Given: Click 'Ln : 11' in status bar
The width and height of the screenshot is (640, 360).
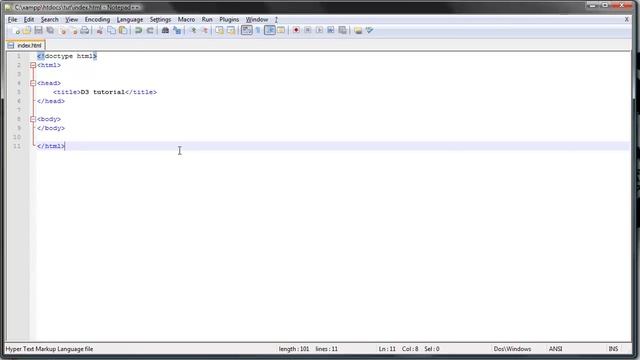Looking at the screenshot, I should (387, 349).
